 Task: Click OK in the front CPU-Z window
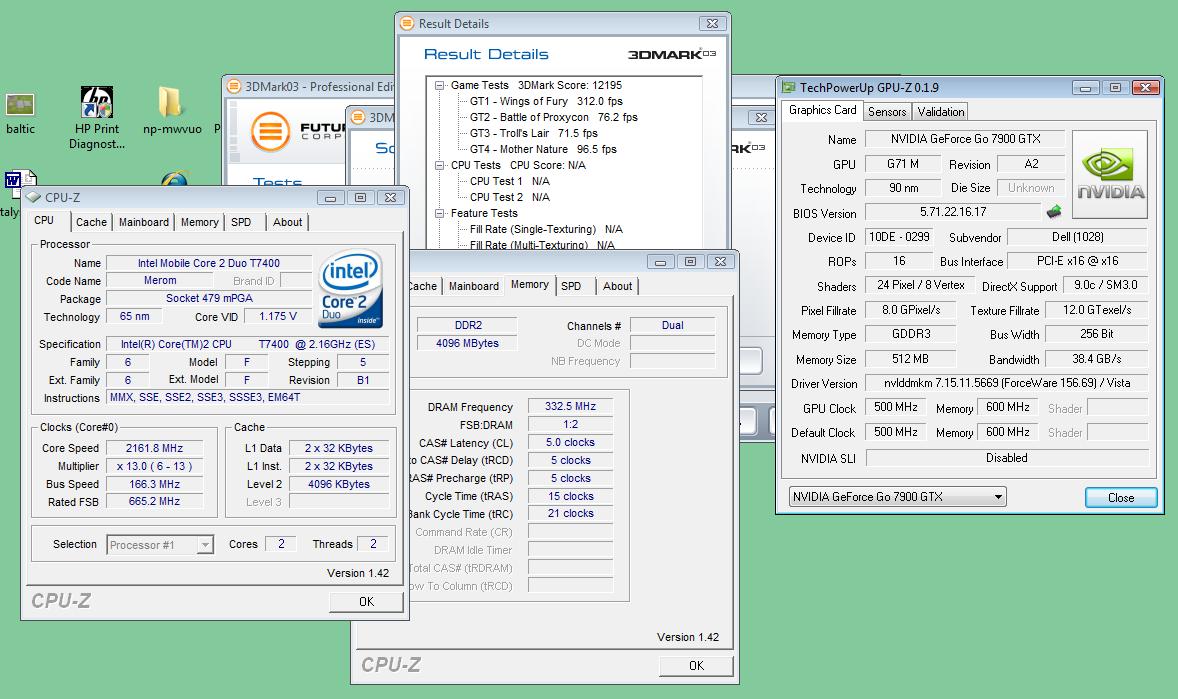click(366, 601)
